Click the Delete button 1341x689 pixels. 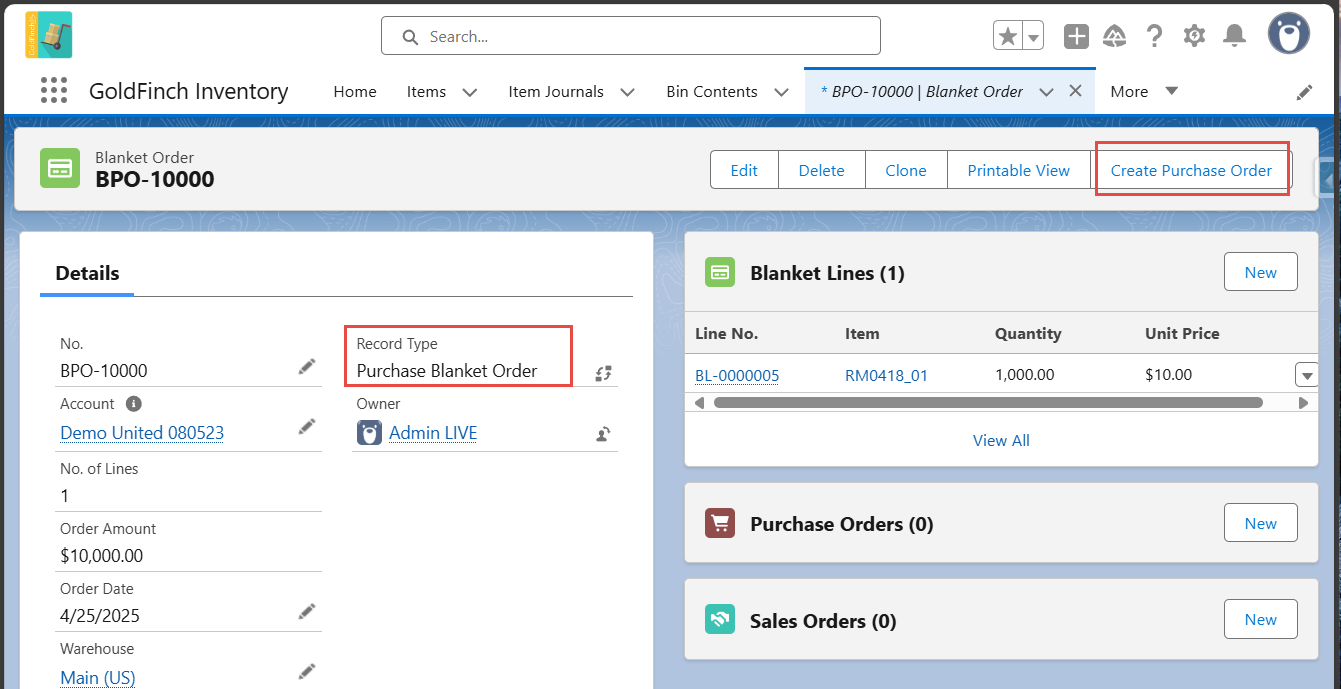pos(822,170)
